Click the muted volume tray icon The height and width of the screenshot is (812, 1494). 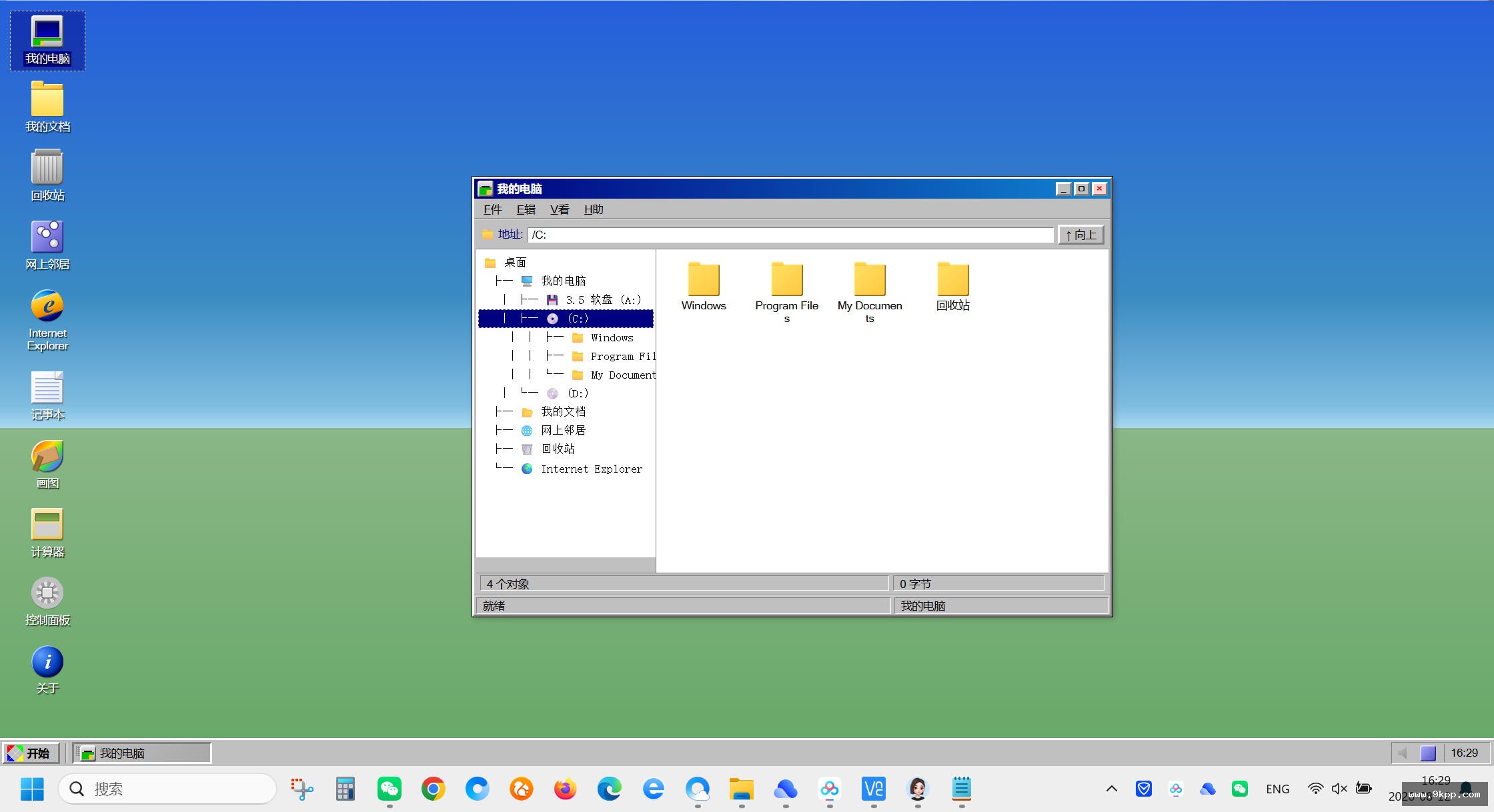tap(1339, 789)
